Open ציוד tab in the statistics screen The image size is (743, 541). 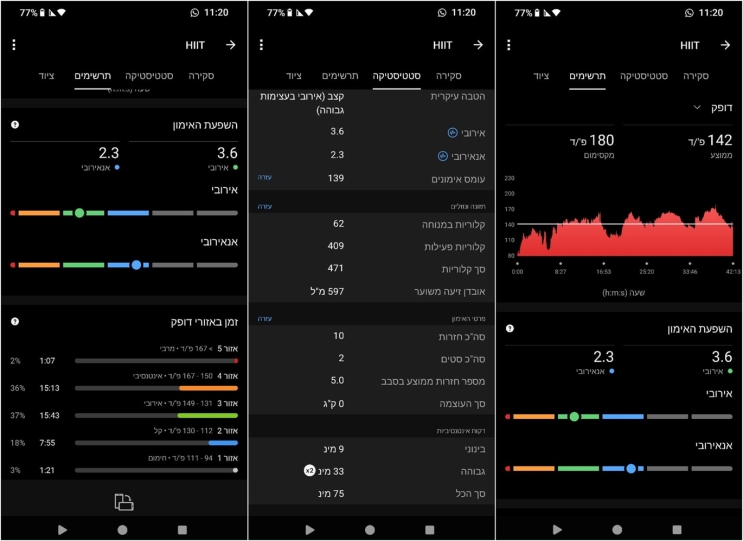pos(293,76)
